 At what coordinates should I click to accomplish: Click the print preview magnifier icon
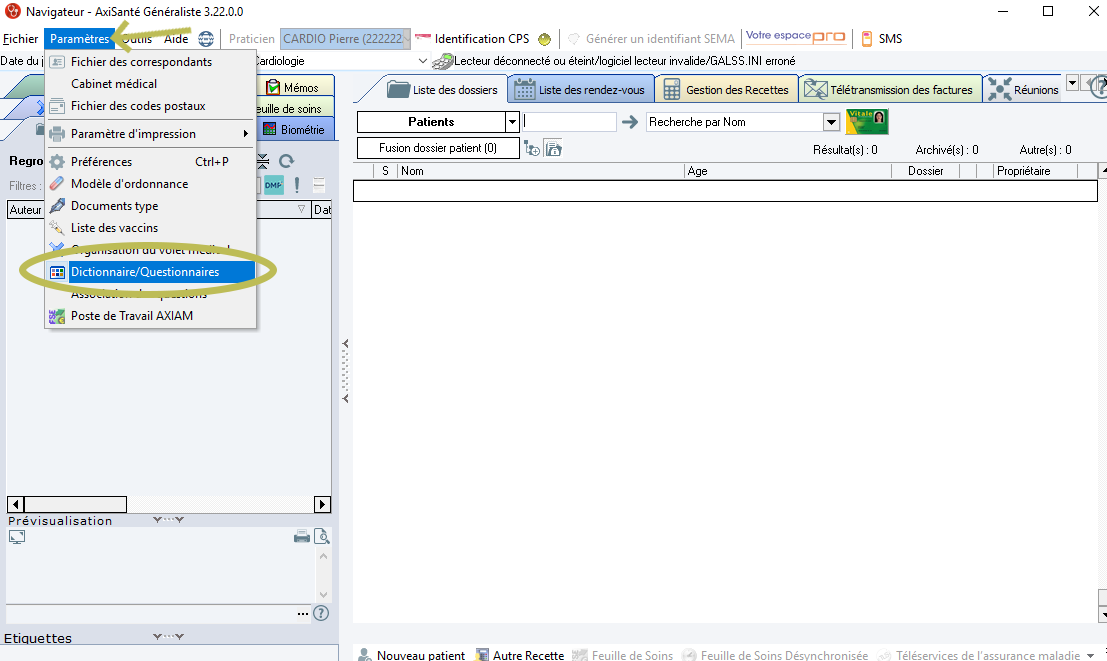coord(322,537)
